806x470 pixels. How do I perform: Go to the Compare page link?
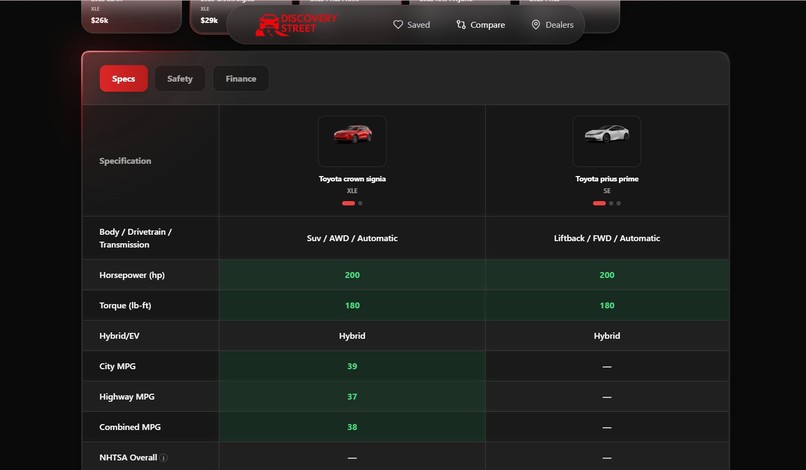pyautogui.click(x=481, y=25)
